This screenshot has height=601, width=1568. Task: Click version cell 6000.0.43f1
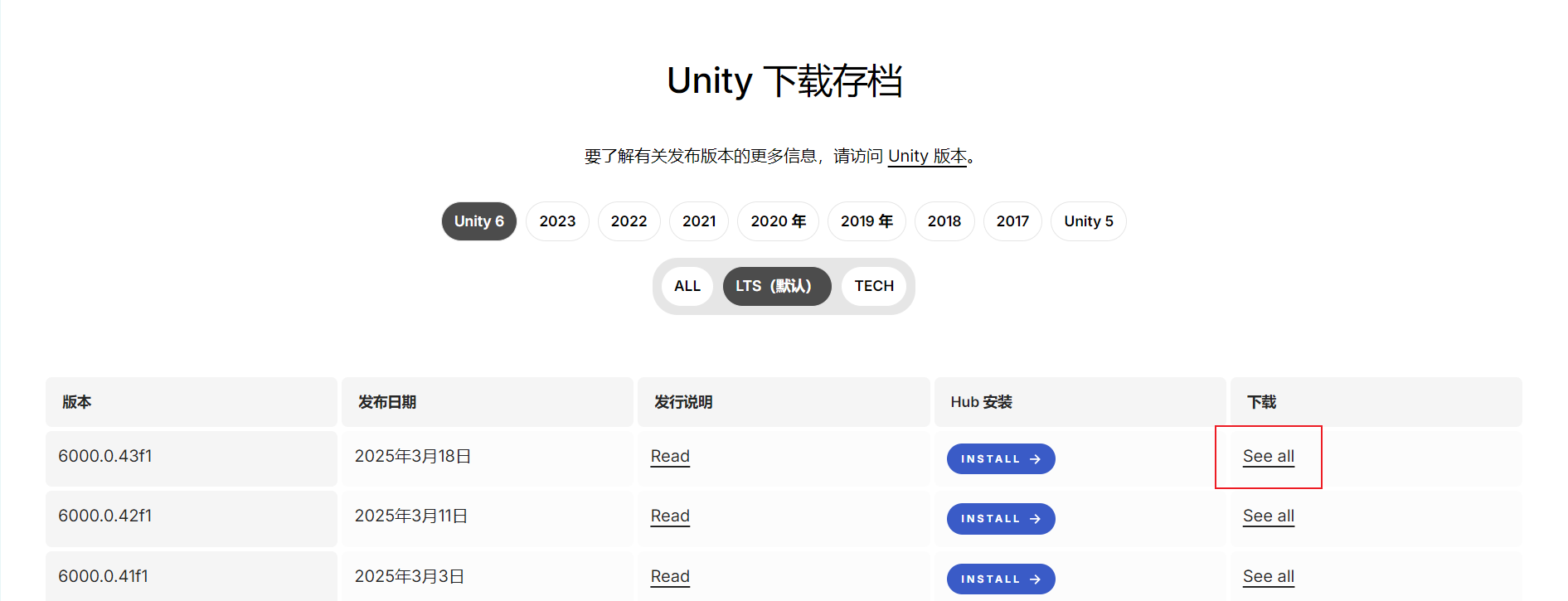(192, 458)
